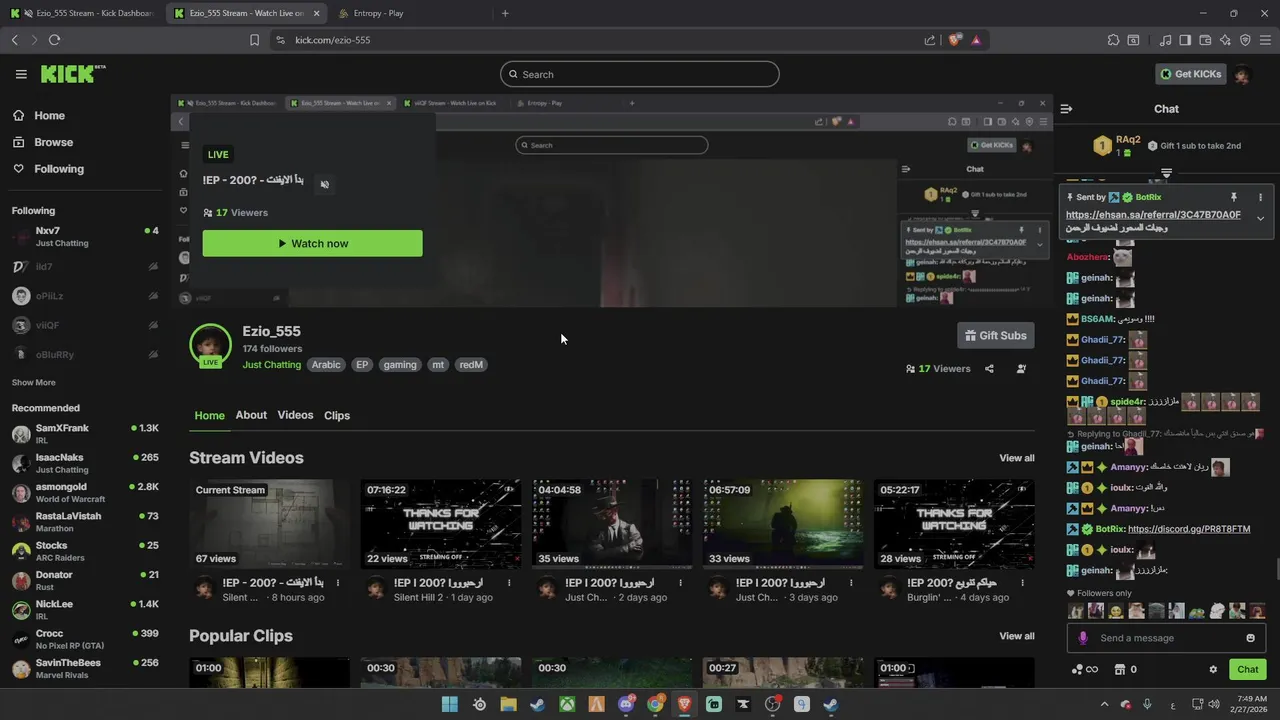This screenshot has height=720, width=1280.
Task: Switch to Kick Dashboard browser tab
Action: [x=82, y=13]
